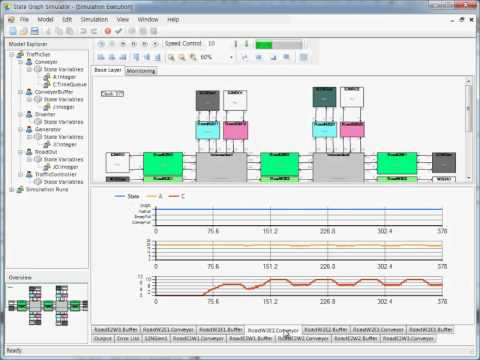
Task: Click the canvas vertical scrollbar thumb
Action: (x=469, y=108)
